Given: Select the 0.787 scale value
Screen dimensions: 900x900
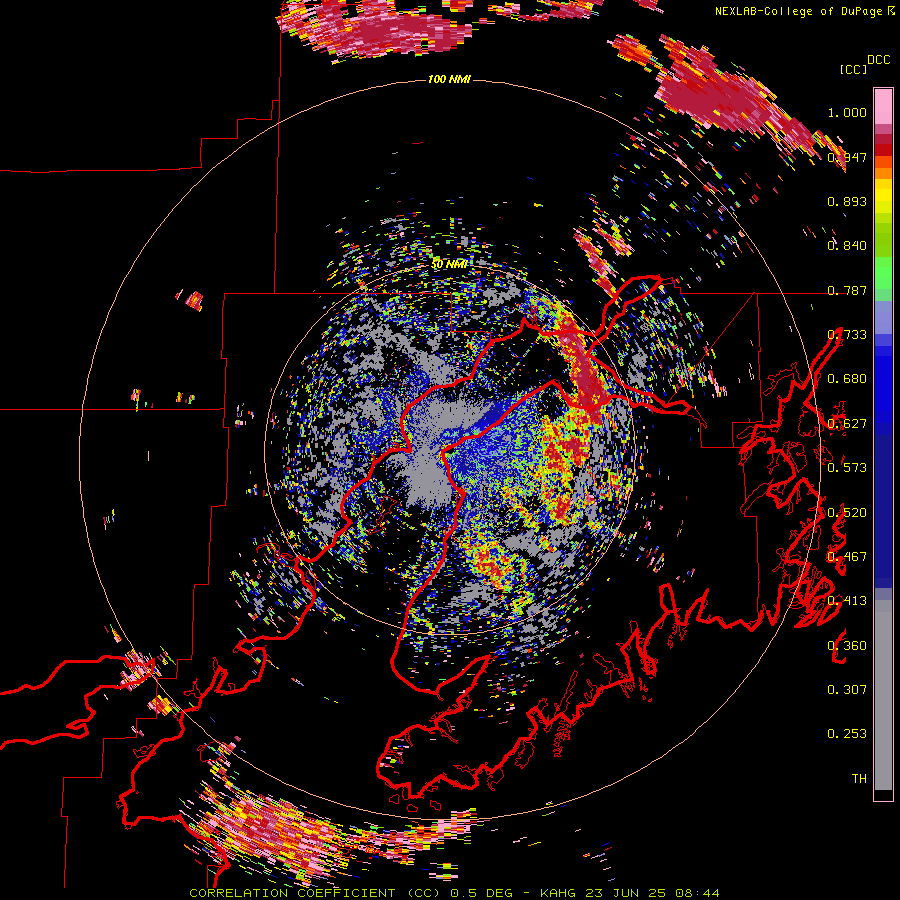Looking at the screenshot, I should click(x=847, y=290).
